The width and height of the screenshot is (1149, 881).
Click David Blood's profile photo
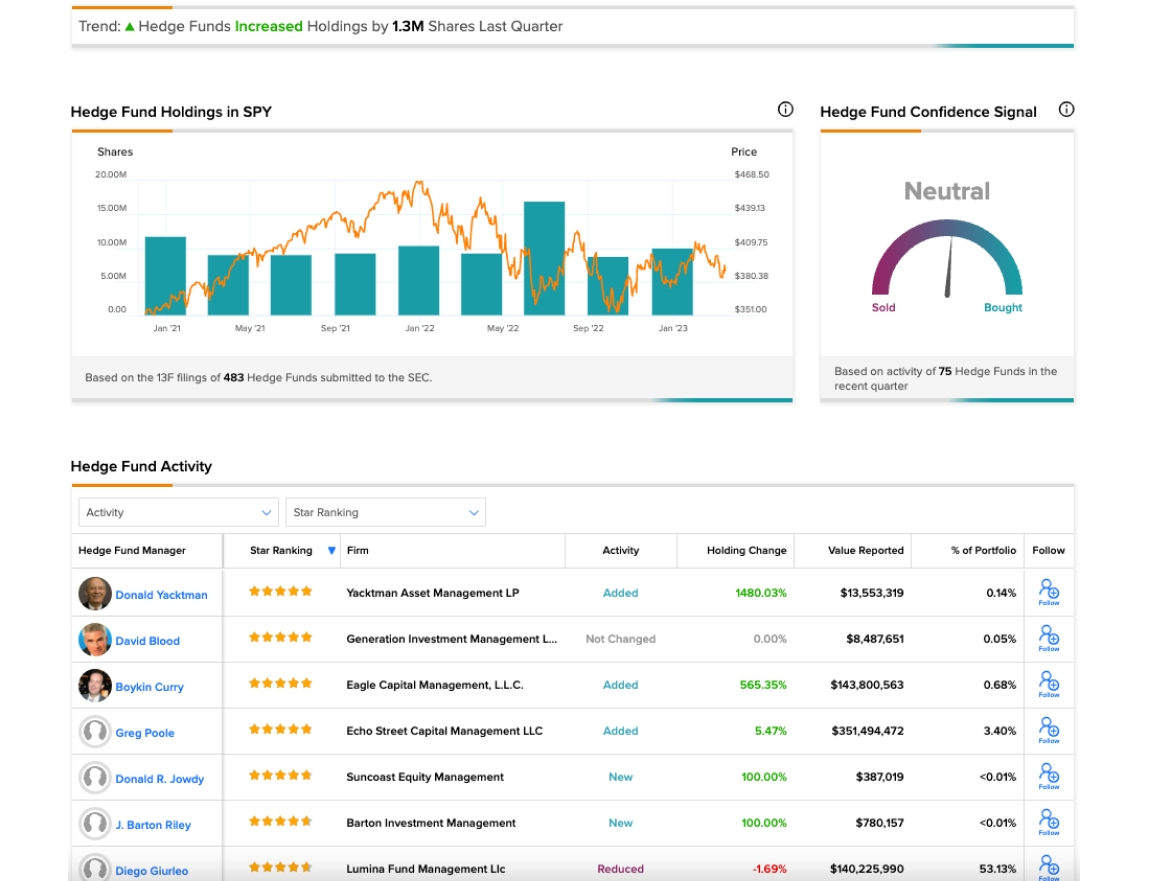[x=95, y=640]
